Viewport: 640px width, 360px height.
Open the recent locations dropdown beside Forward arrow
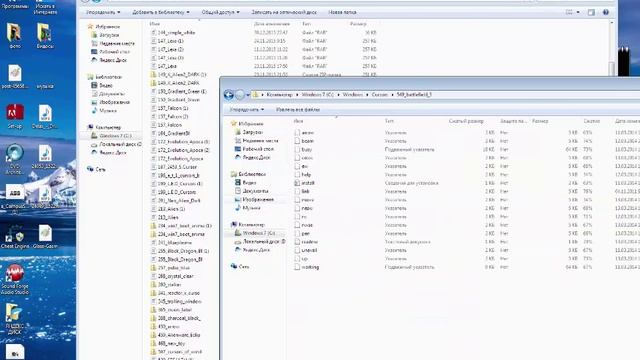coord(248,95)
